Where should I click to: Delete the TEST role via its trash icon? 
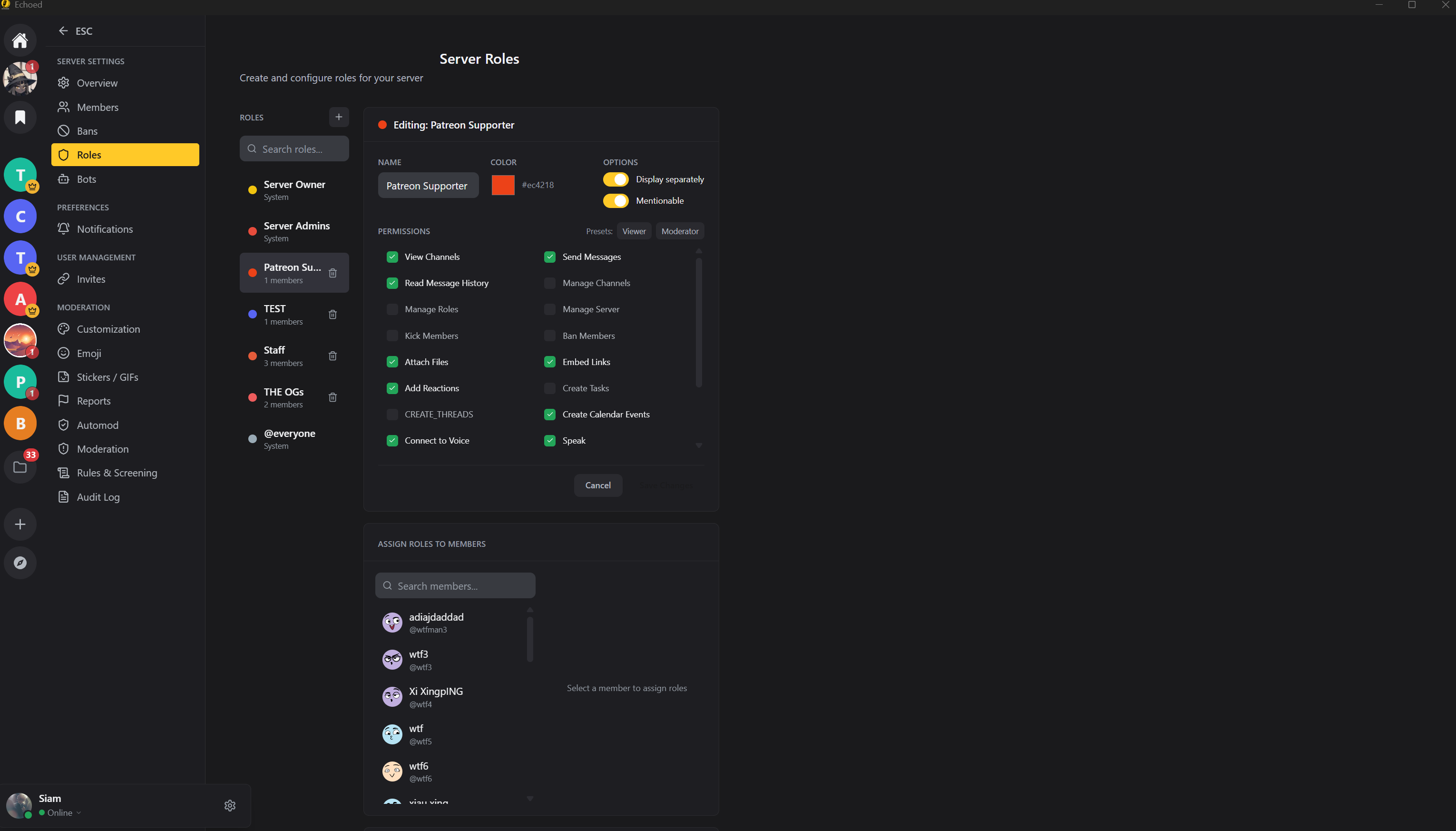tap(332, 315)
